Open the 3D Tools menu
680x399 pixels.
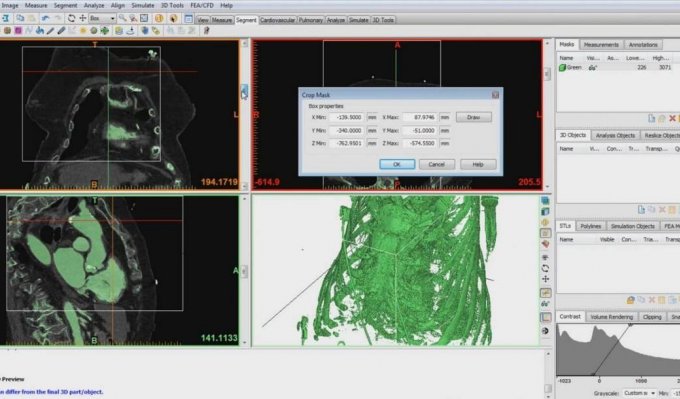click(x=172, y=6)
